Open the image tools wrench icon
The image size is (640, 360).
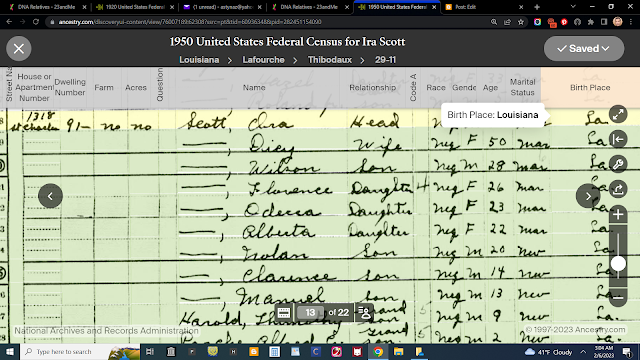(x=618, y=164)
